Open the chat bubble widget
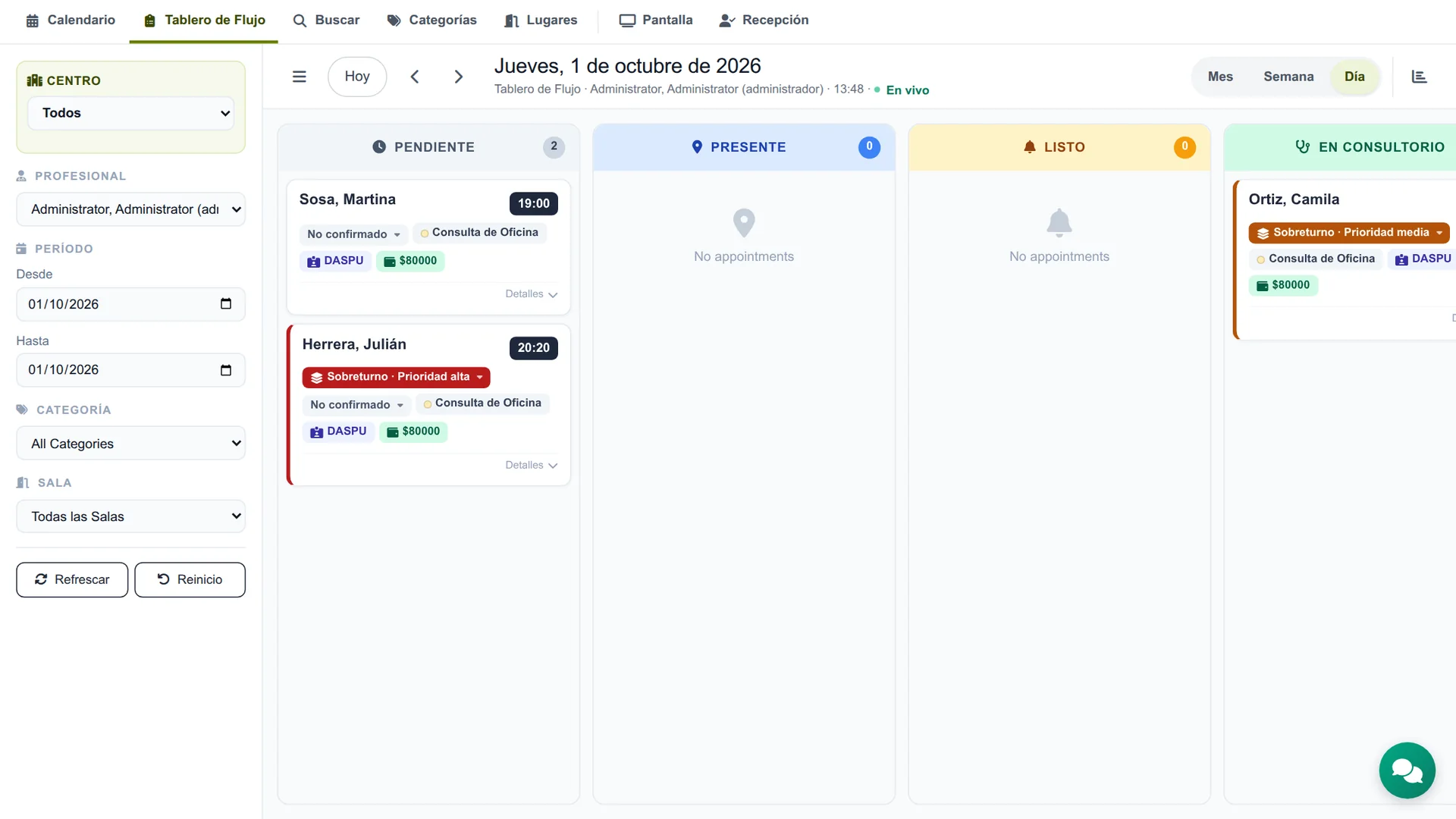 click(x=1407, y=770)
